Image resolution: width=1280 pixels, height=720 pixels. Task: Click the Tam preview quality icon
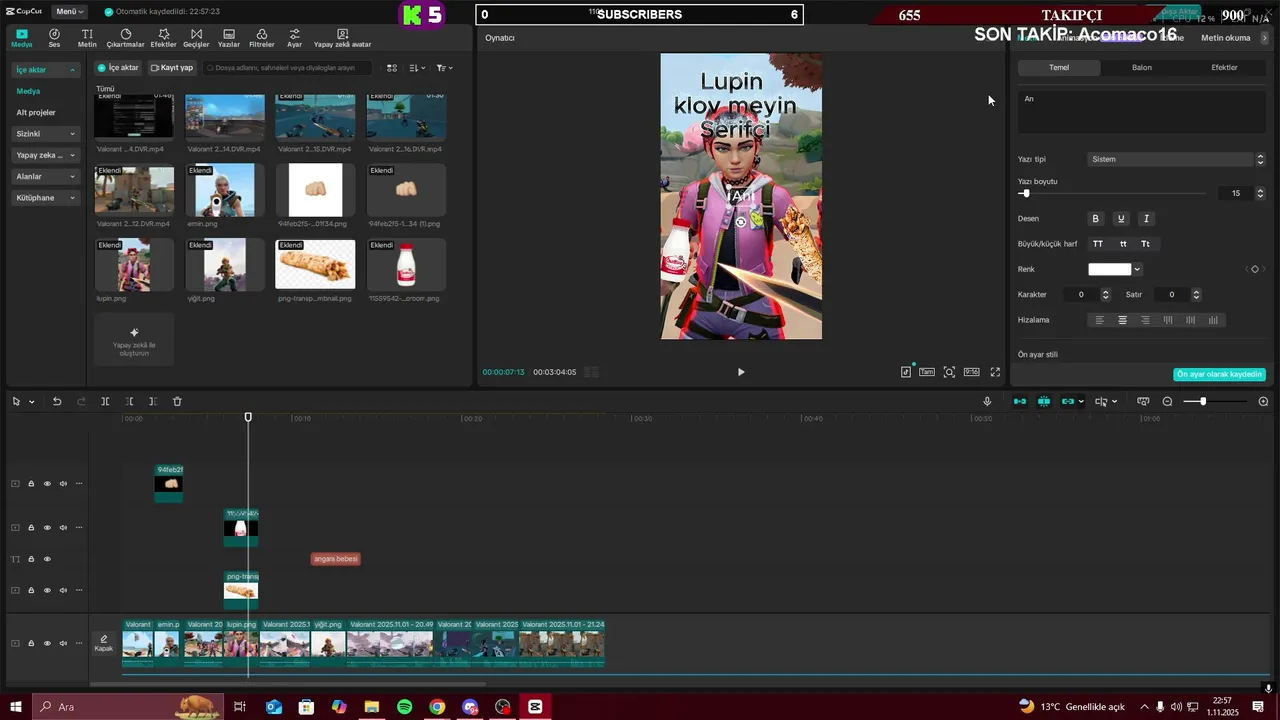click(x=927, y=372)
